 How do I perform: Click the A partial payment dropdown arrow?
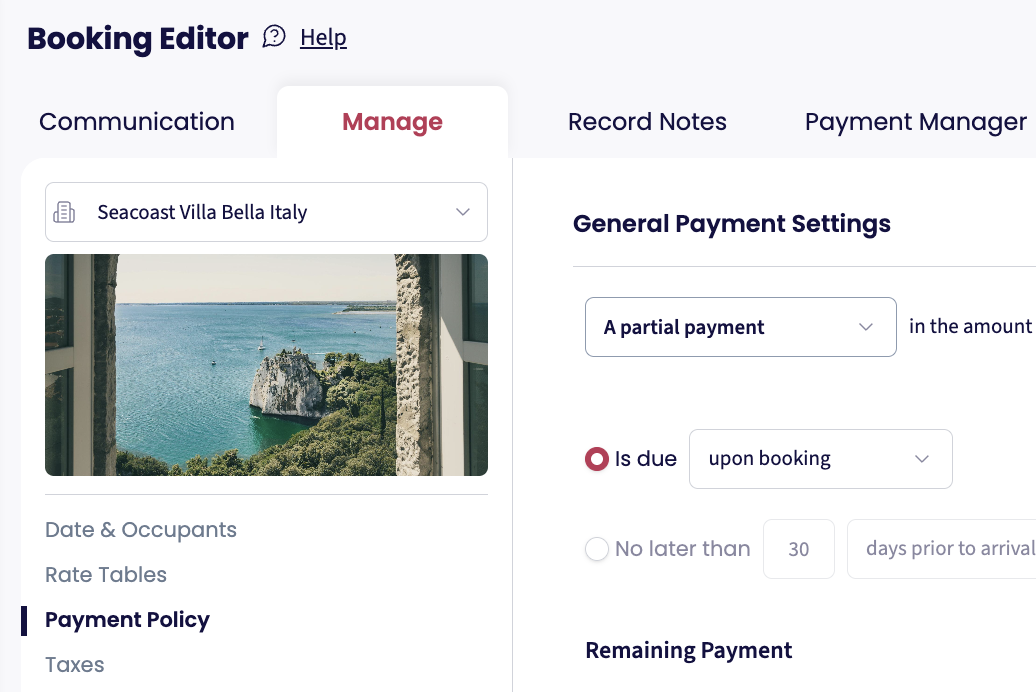pos(866,327)
